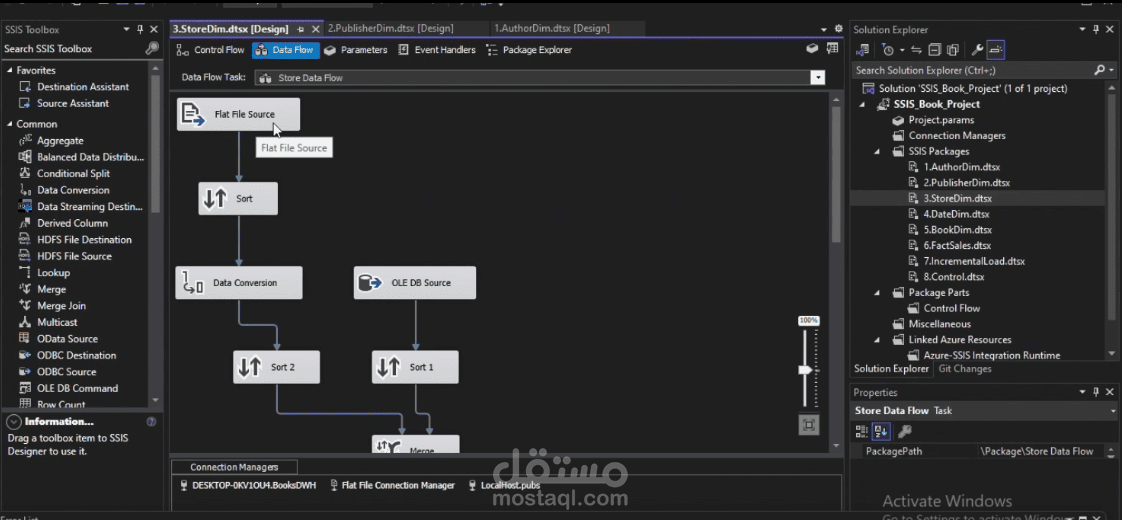
Task: Click the canvas zoom slider handle
Action: [806, 370]
